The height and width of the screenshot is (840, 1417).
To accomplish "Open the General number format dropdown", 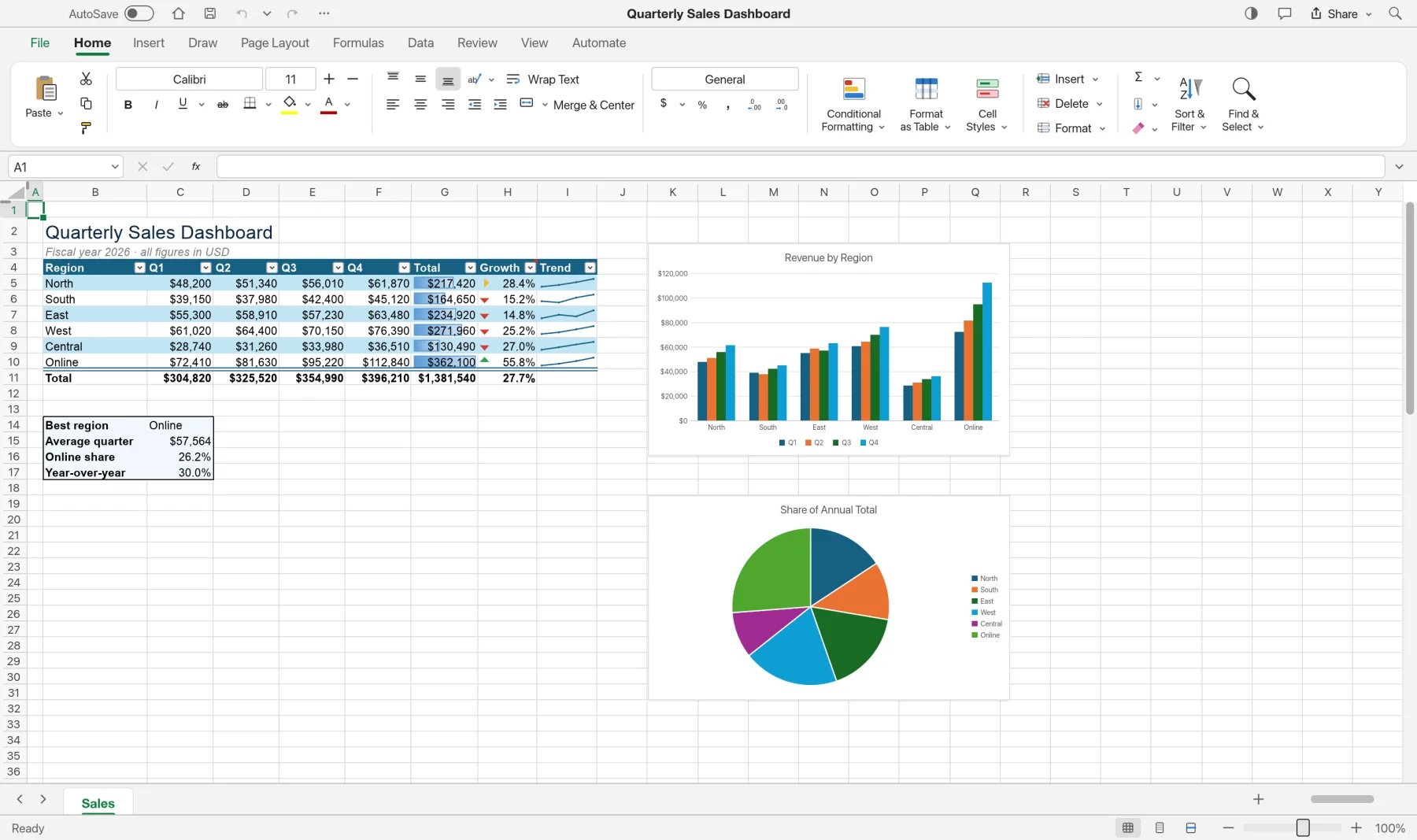I will coord(725,79).
